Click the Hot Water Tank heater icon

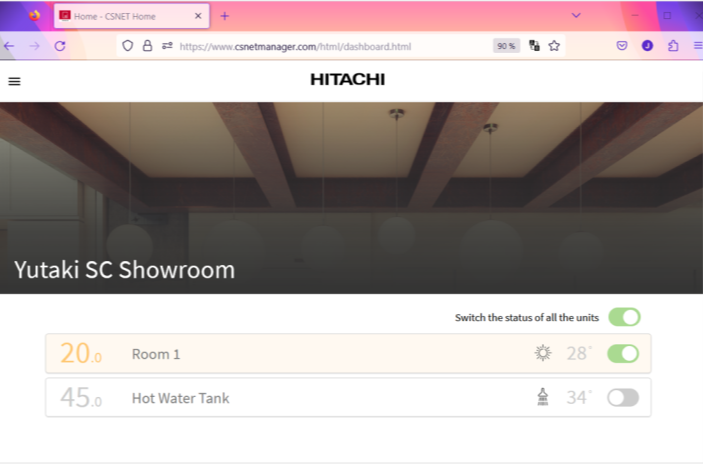tap(543, 397)
